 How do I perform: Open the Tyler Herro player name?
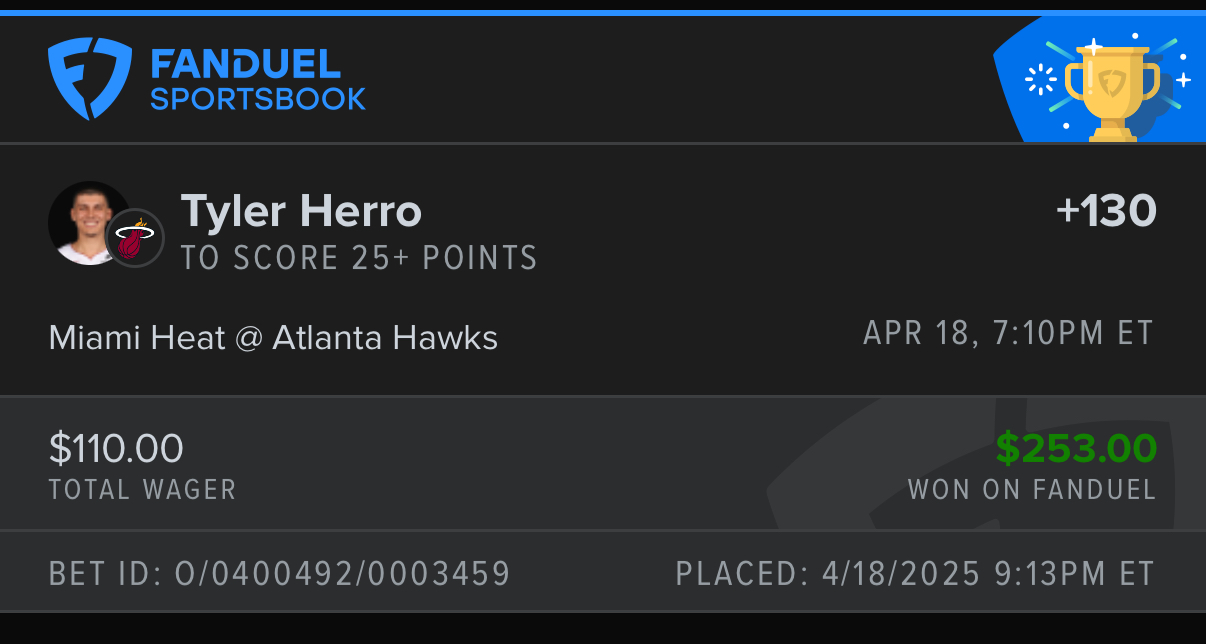(x=301, y=212)
